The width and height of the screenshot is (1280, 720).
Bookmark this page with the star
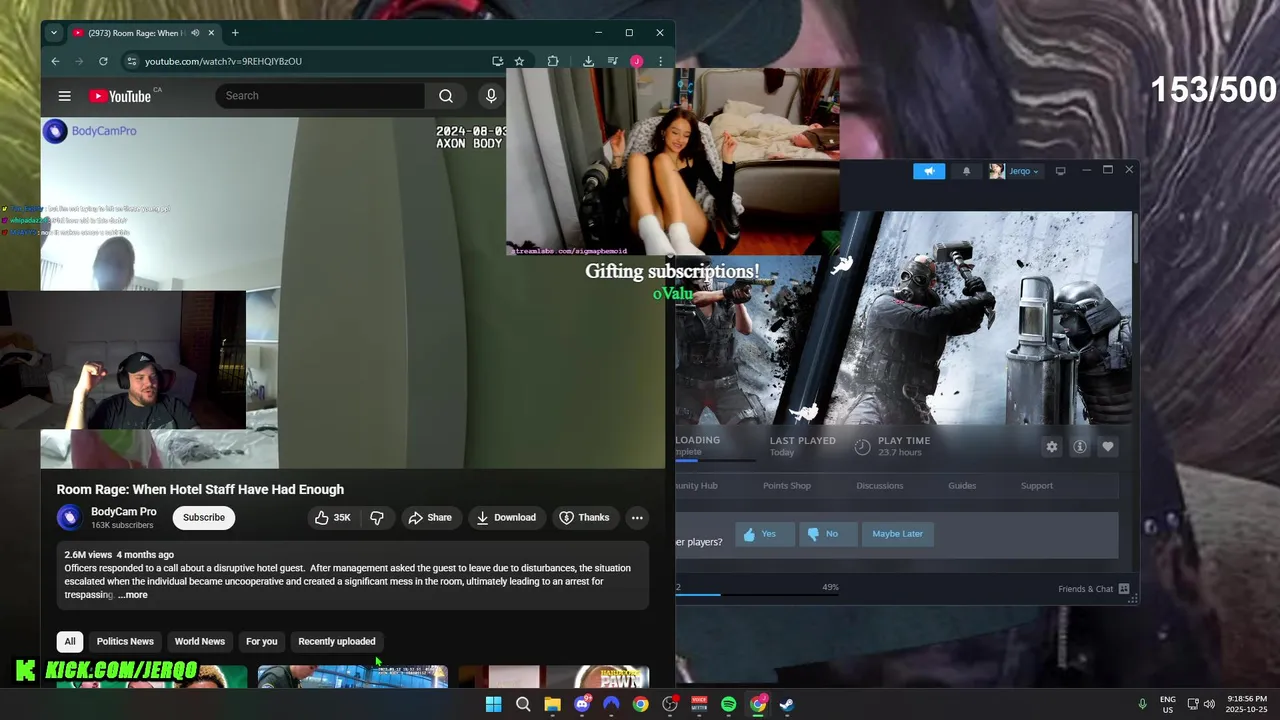click(x=519, y=61)
